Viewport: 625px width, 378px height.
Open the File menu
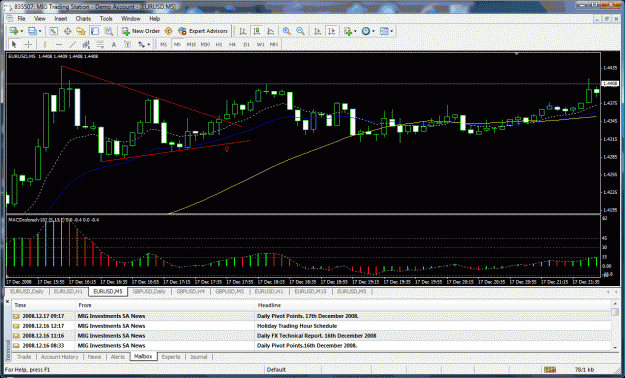tap(21, 19)
